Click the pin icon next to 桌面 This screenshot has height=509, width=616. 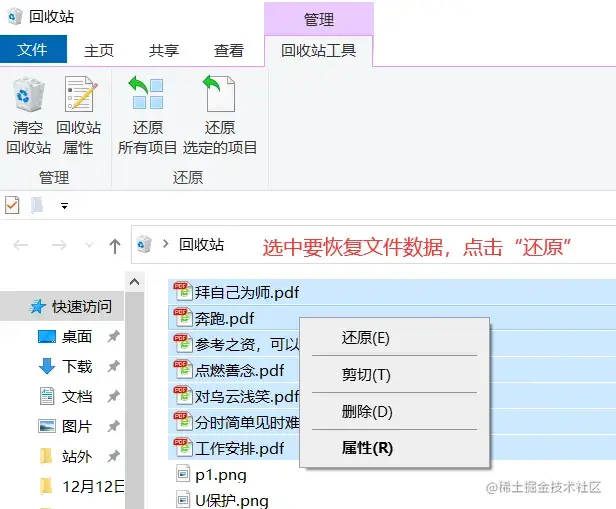click(x=114, y=336)
